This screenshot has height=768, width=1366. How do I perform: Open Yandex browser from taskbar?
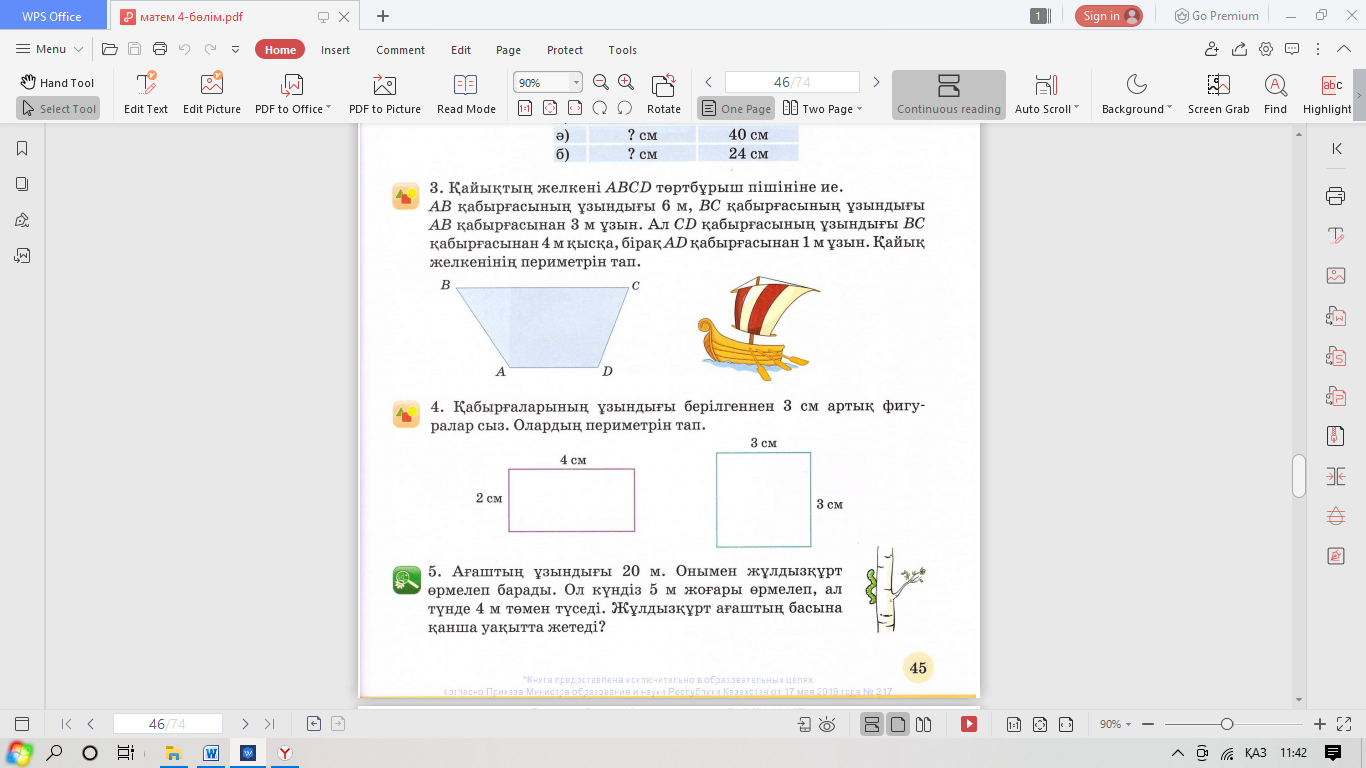coord(285,753)
